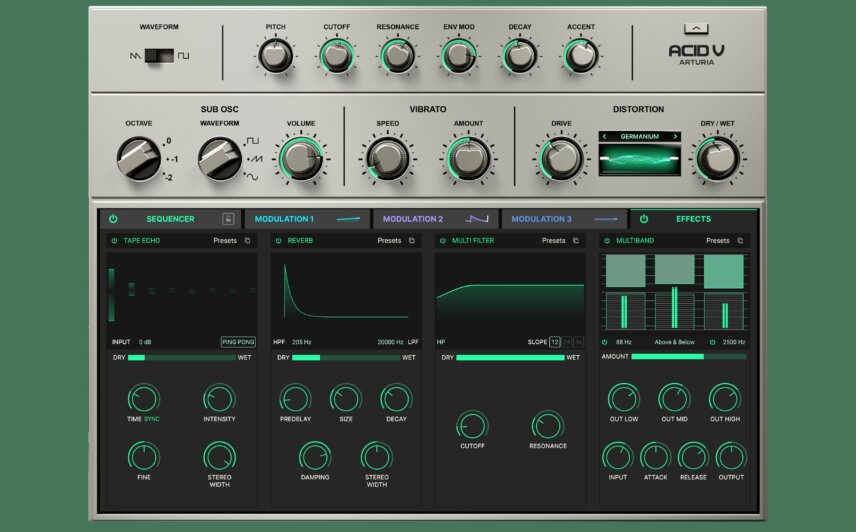Select filter slope 24
Screen dimensions: 856x532
[x=567, y=342]
